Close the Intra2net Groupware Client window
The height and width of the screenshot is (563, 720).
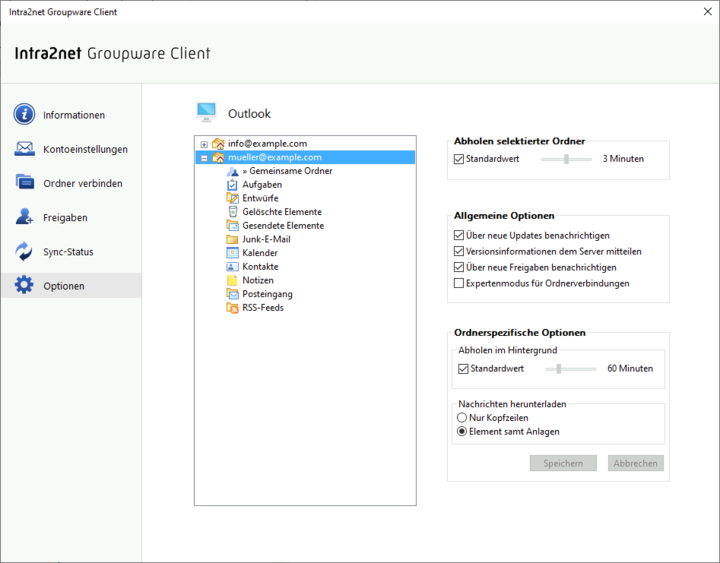tap(708, 11)
